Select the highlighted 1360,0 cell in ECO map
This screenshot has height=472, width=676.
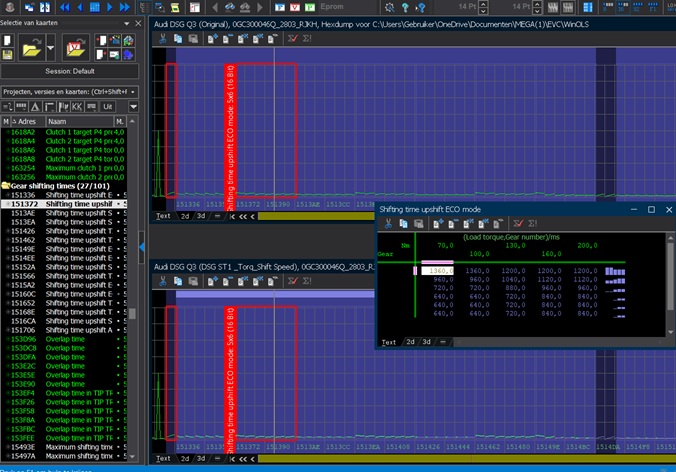437,271
